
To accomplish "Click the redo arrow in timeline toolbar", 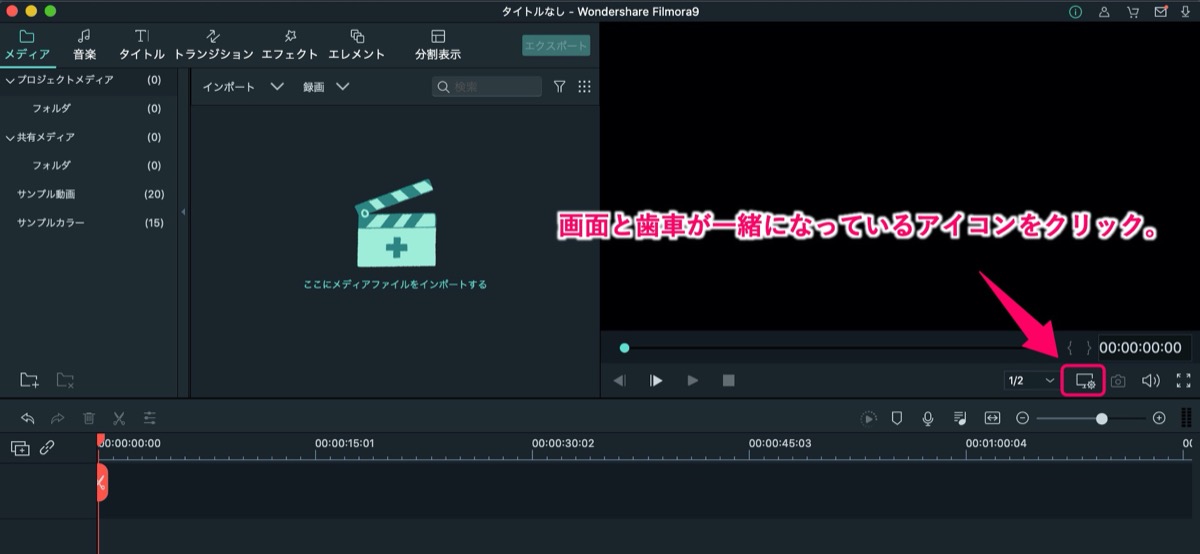I will pyautogui.click(x=58, y=418).
